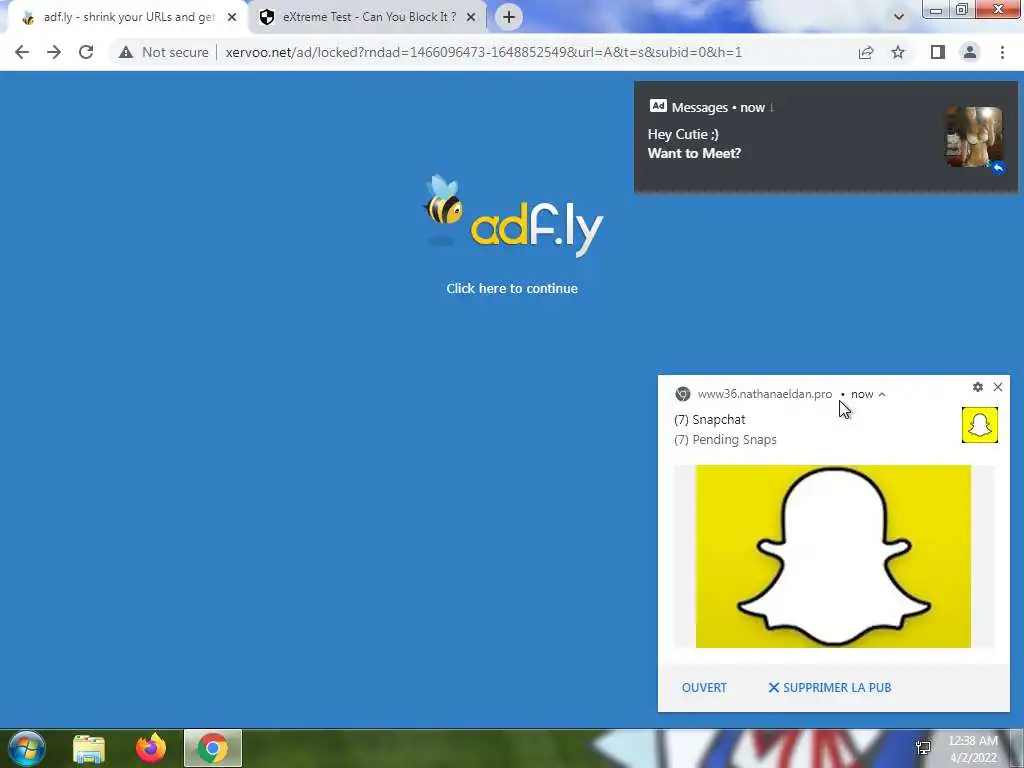Click the '(7) Pending Snaps' text
This screenshot has height=768, width=1024.
coord(726,440)
